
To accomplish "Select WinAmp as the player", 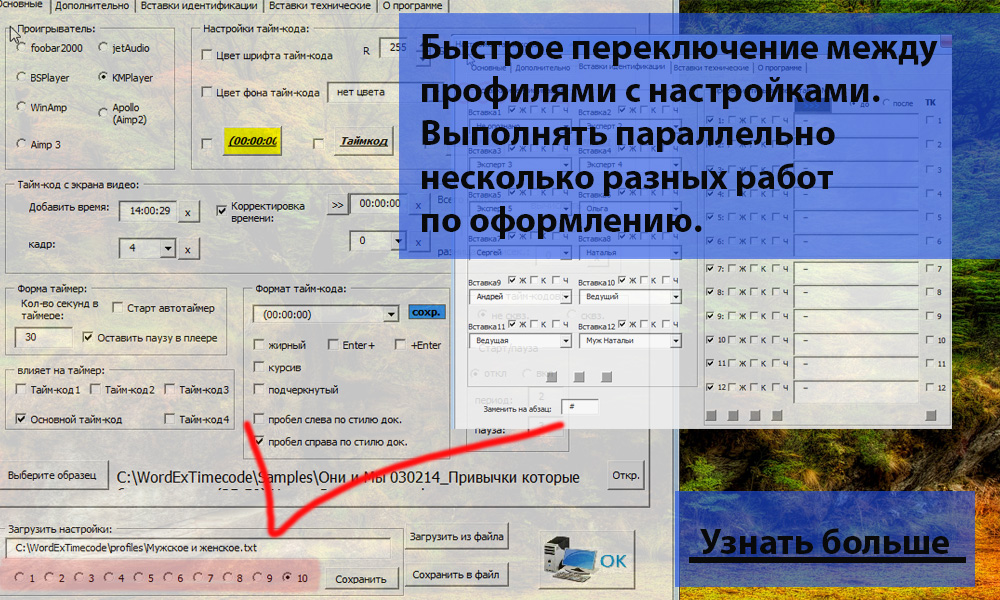I will coord(22,107).
